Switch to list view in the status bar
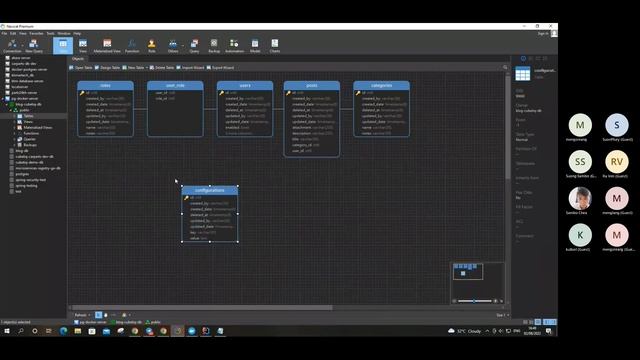This screenshot has width=640, height=360. tap(525, 322)
